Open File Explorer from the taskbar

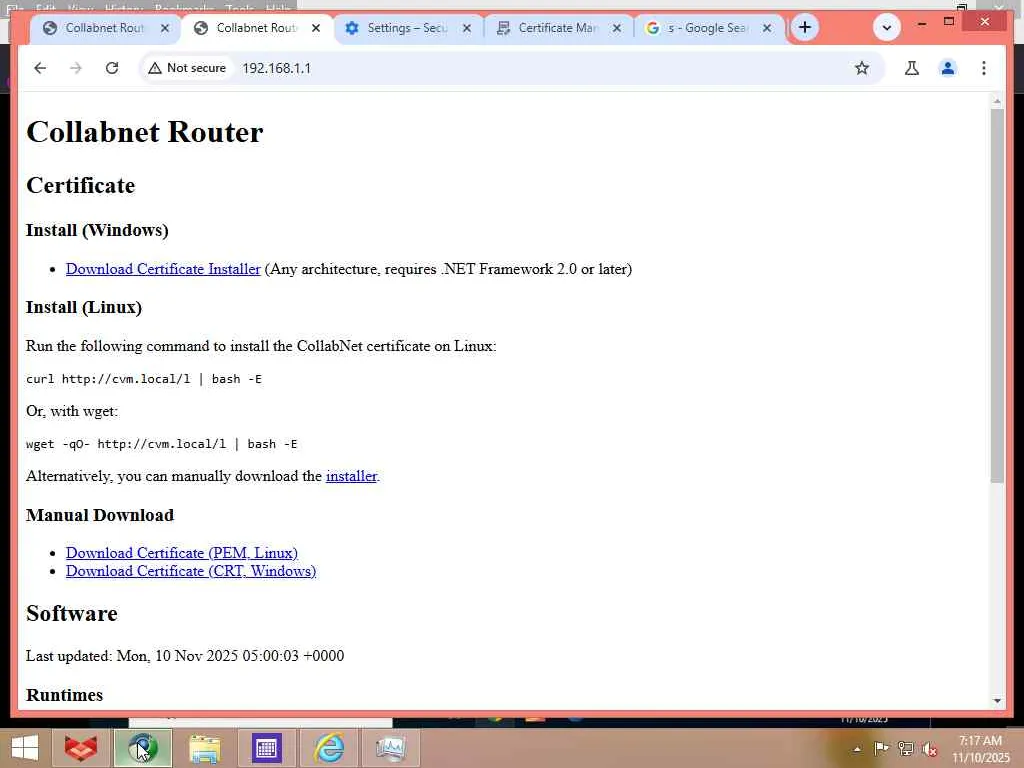click(x=204, y=748)
